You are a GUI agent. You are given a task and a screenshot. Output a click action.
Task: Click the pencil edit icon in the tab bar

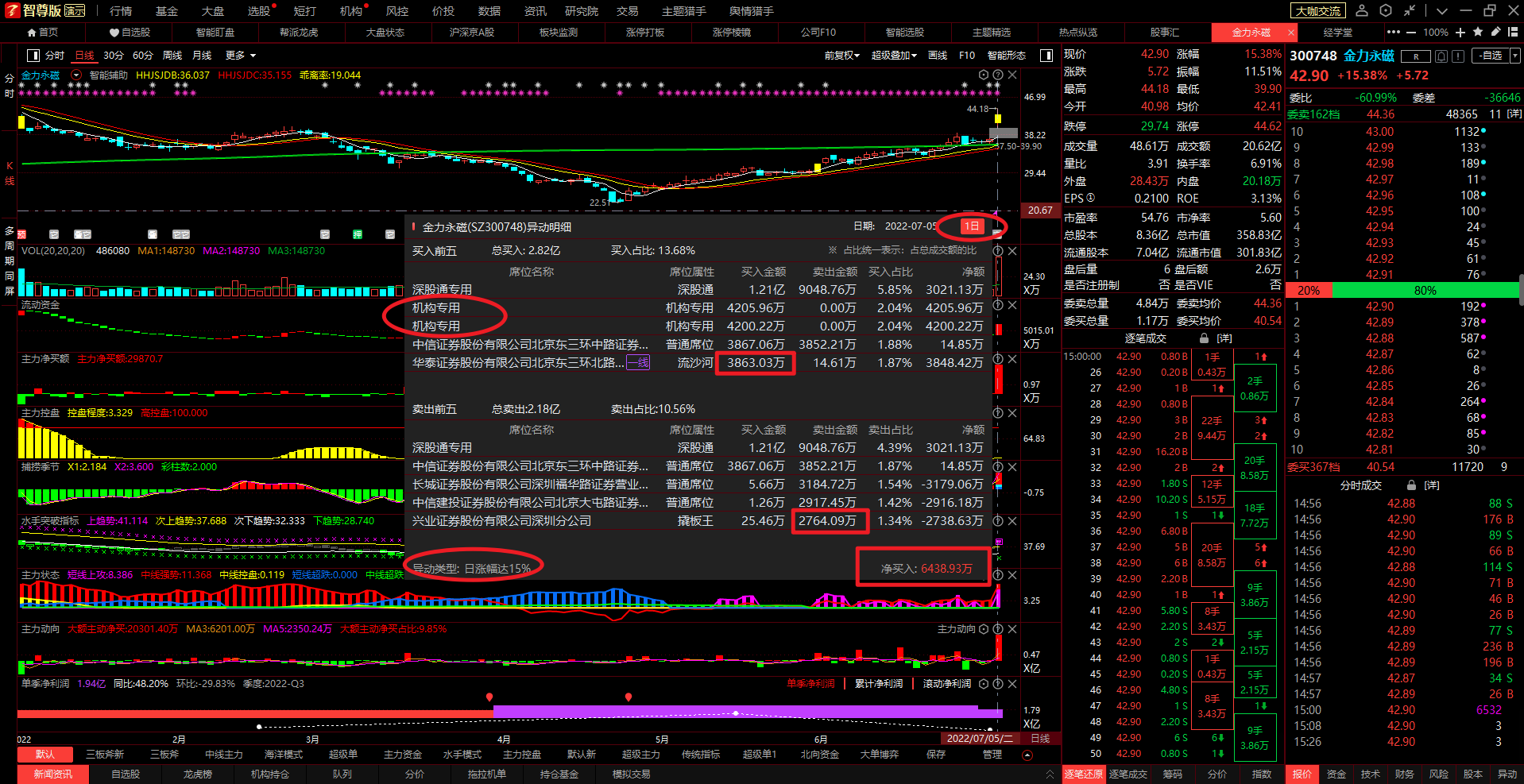1495,32
